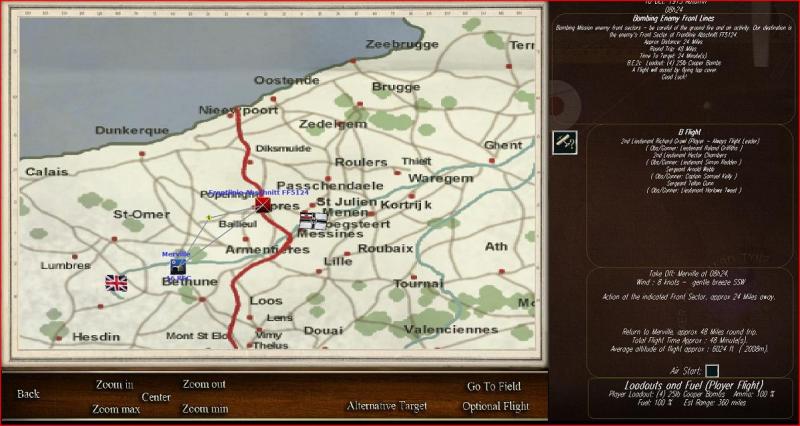Viewport: 800px width, 426px height.
Task: Click the Lille label on map
Action: point(338,261)
